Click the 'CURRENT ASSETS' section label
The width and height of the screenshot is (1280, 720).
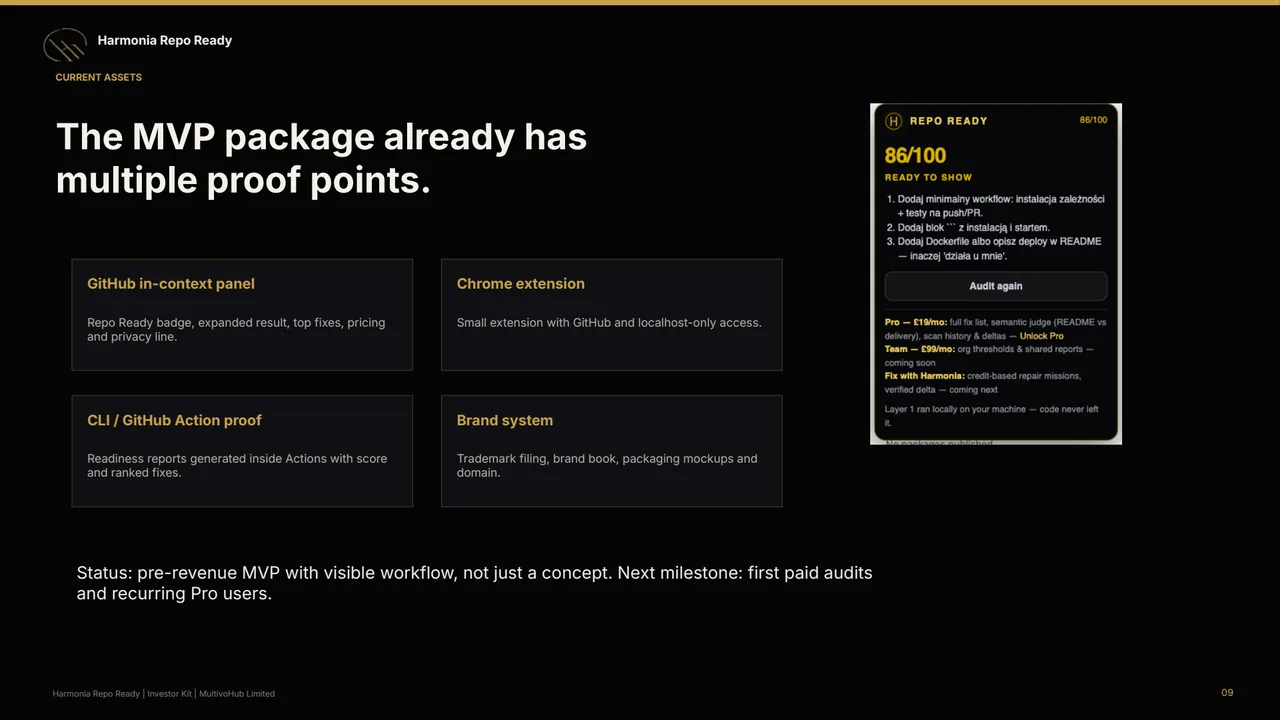[x=99, y=77]
